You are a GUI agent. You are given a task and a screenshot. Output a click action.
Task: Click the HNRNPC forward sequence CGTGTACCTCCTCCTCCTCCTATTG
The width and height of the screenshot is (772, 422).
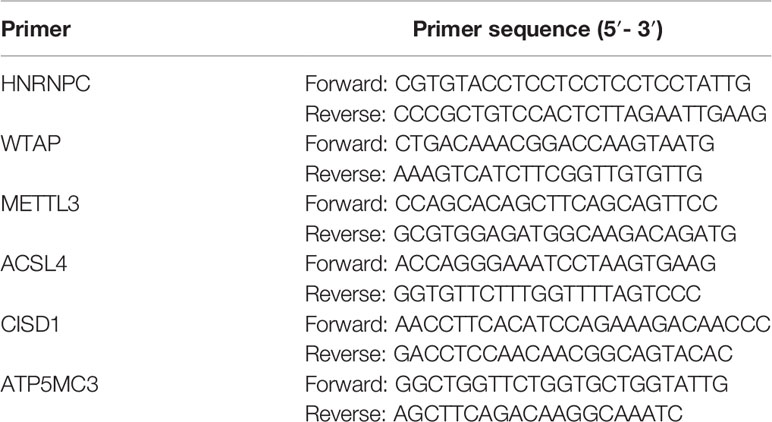click(573, 84)
